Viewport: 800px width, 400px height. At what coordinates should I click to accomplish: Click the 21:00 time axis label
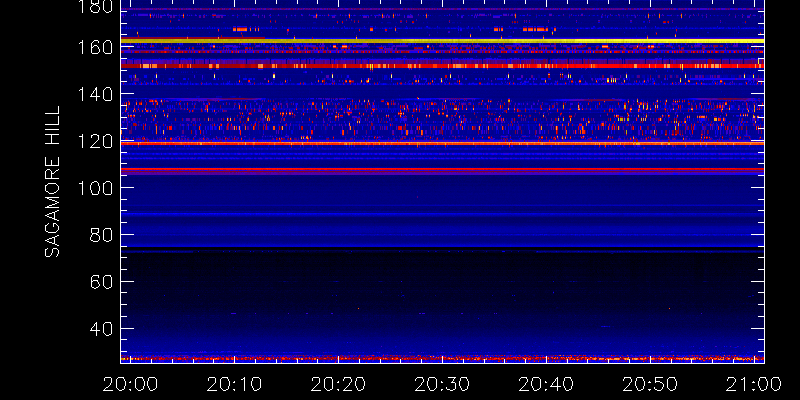(x=754, y=384)
